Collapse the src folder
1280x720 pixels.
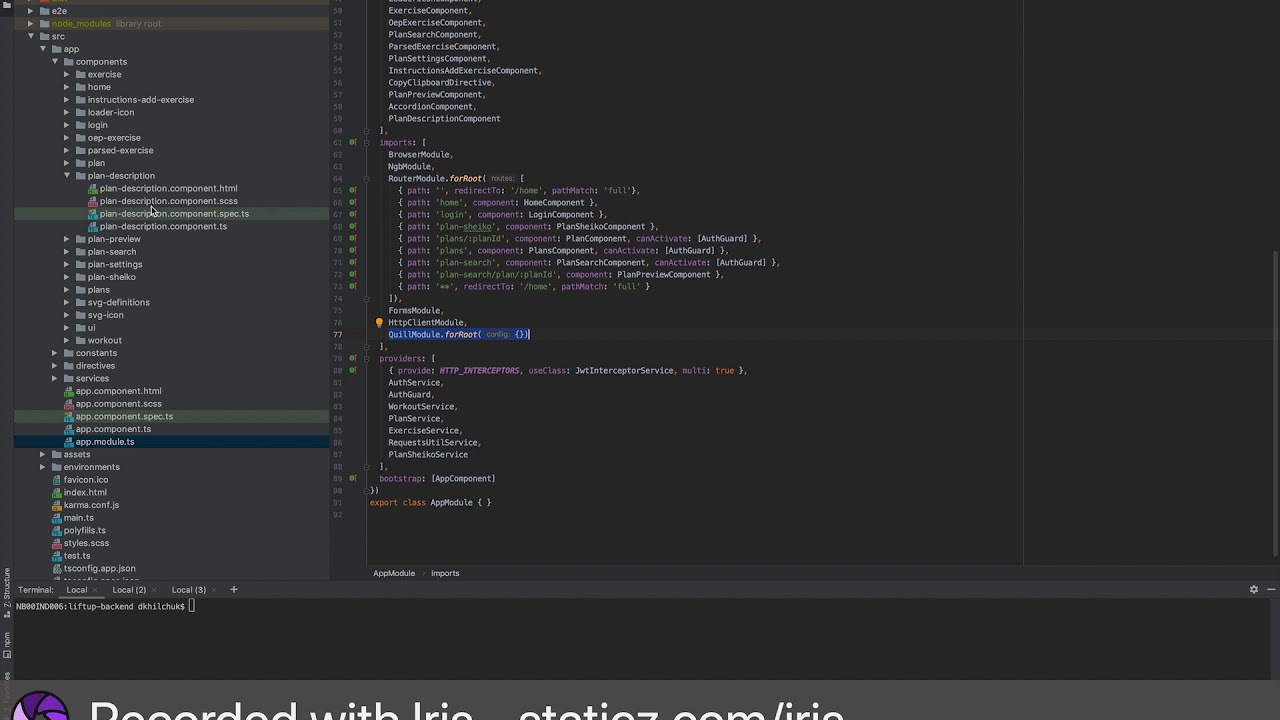click(x=31, y=36)
